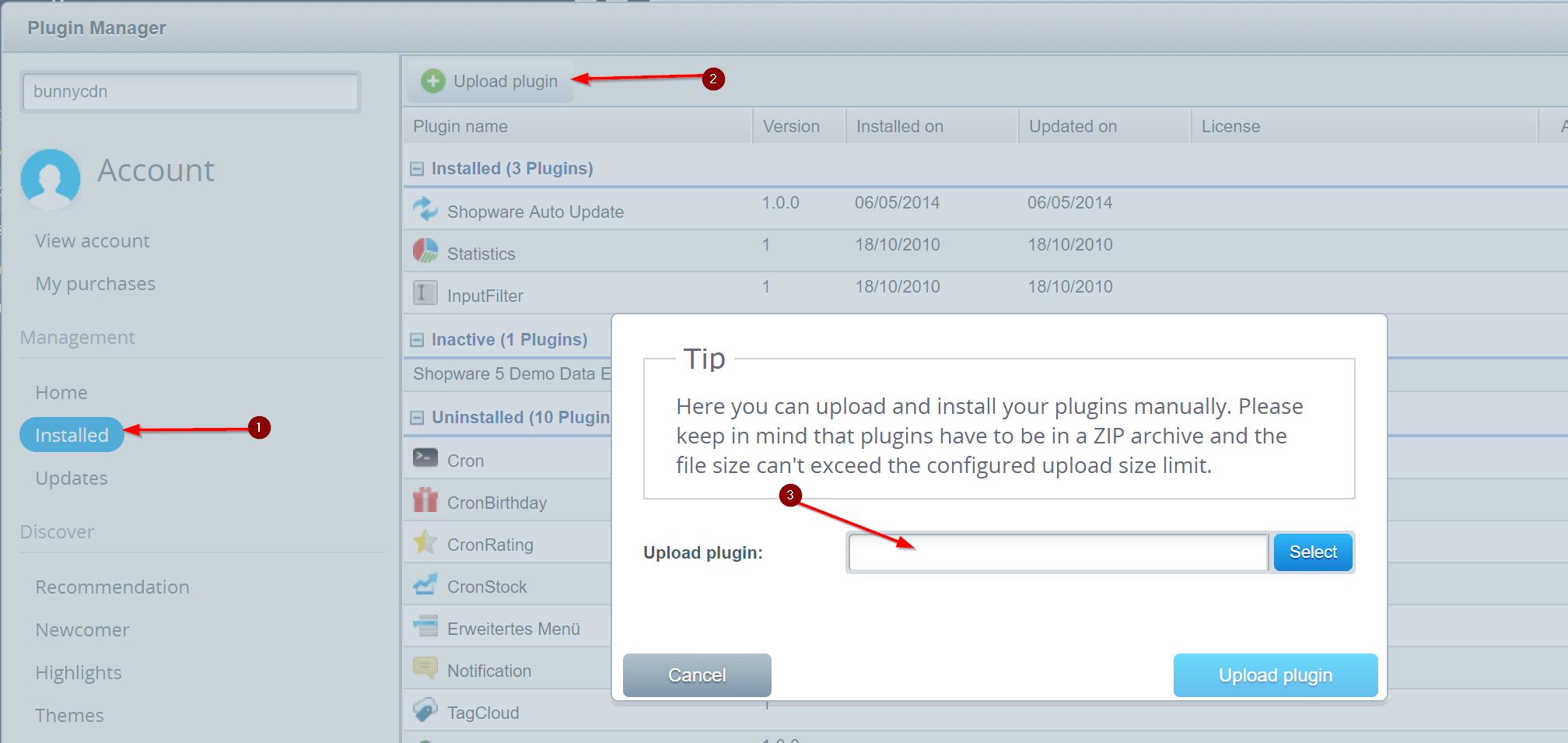The width and height of the screenshot is (1568, 743).
Task: Click the green plus Upload plugin icon
Action: [432, 81]
